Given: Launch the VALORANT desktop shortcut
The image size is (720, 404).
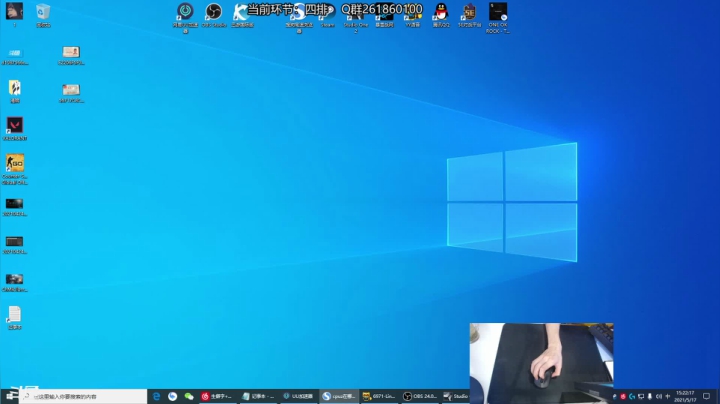Looking at the screenshot, I should 15,129.
